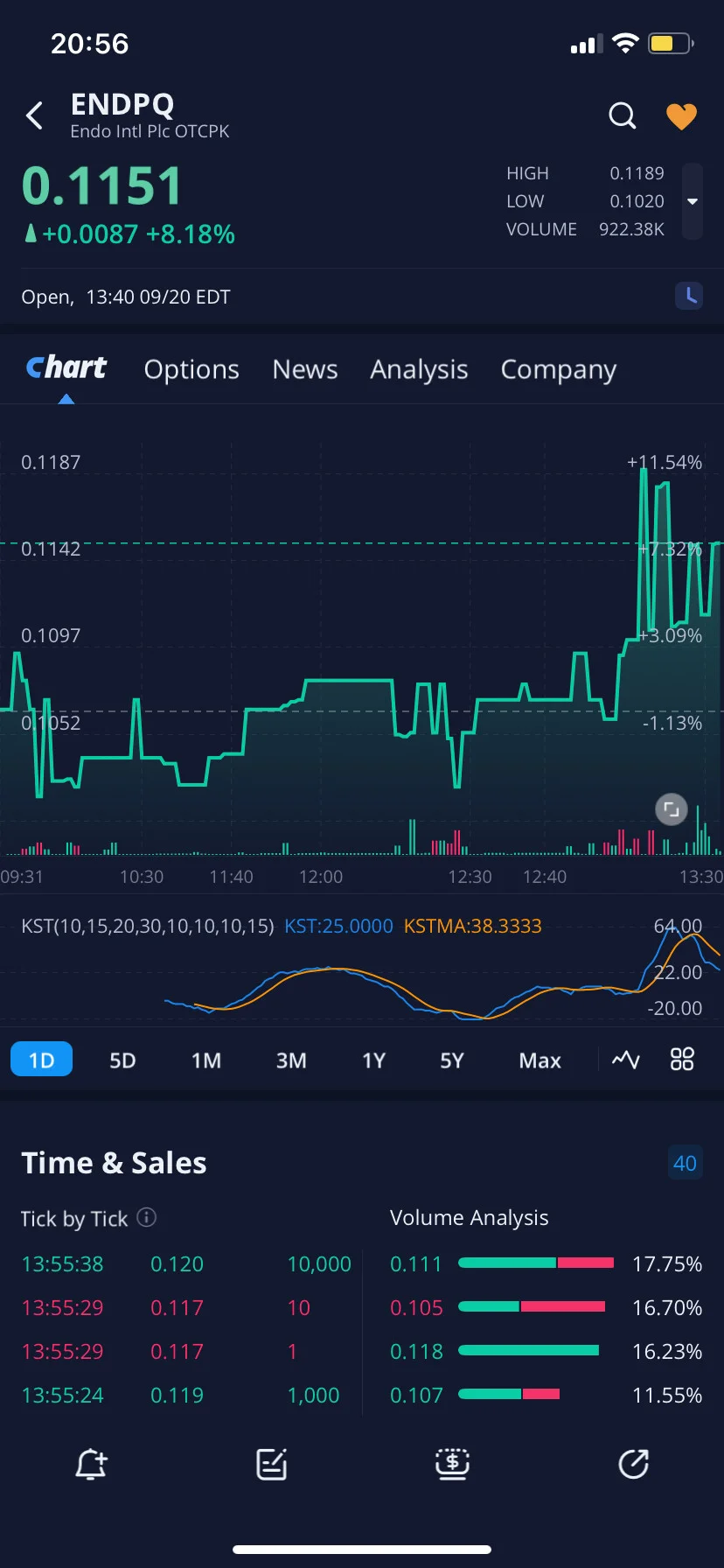The width and height of the screenshot is (724, 1568).
Task: Tap the KSTMA:38.3333 value
Action: pos(472,926)
